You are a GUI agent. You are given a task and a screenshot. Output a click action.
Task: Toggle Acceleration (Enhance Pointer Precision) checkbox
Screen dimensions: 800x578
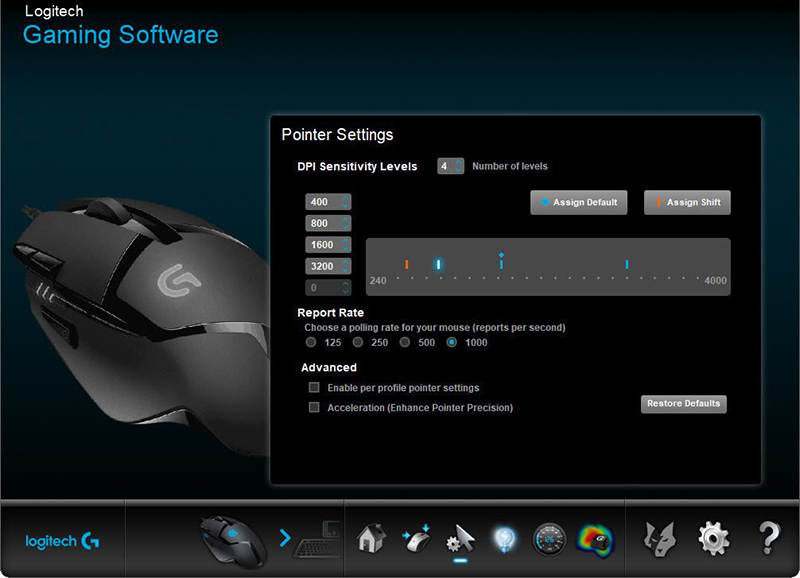[x=314, y=408]
